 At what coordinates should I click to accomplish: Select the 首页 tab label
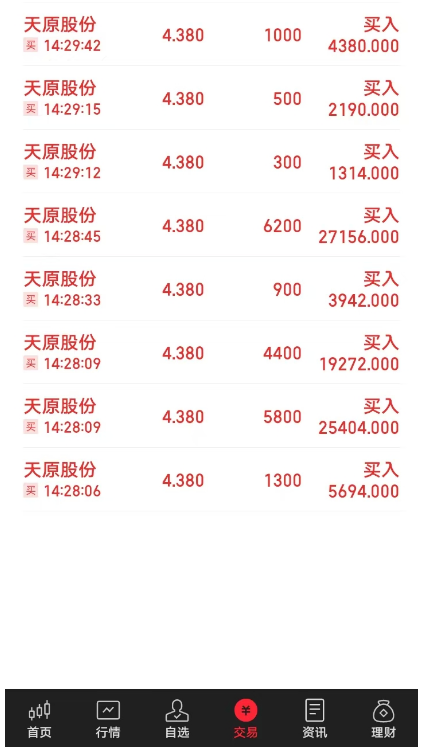click(x=39, y=732)
